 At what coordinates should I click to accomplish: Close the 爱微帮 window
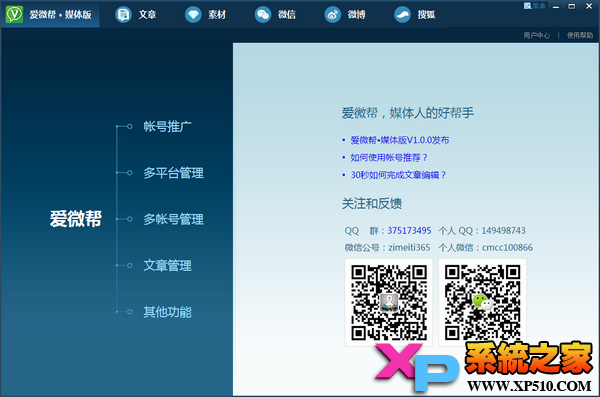point(589,6)
